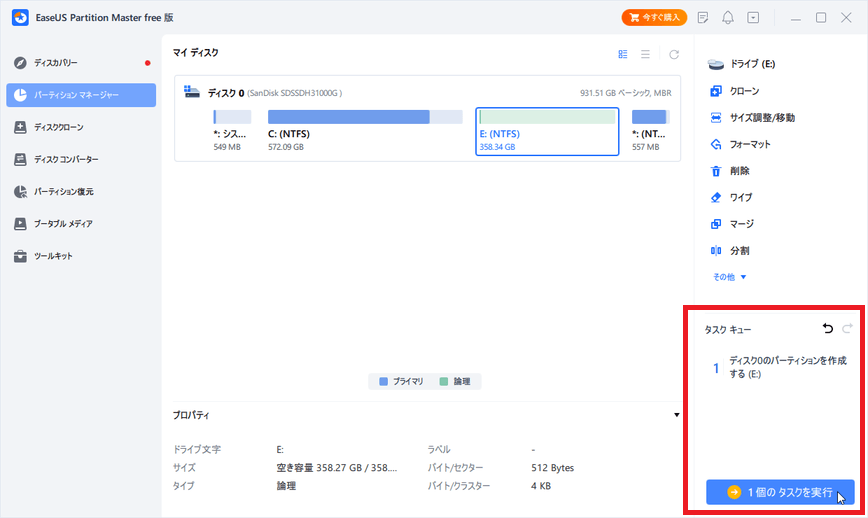Click the orange 今すぐ購入 buy button
The height and width of the screenshot is (518, 868).
653,18
